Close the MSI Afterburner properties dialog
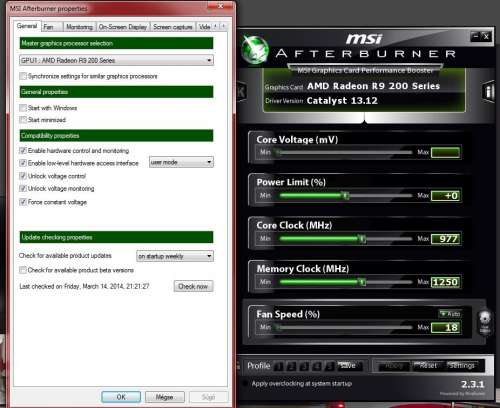Screen dimensions: 500x408 coord(220,6)
